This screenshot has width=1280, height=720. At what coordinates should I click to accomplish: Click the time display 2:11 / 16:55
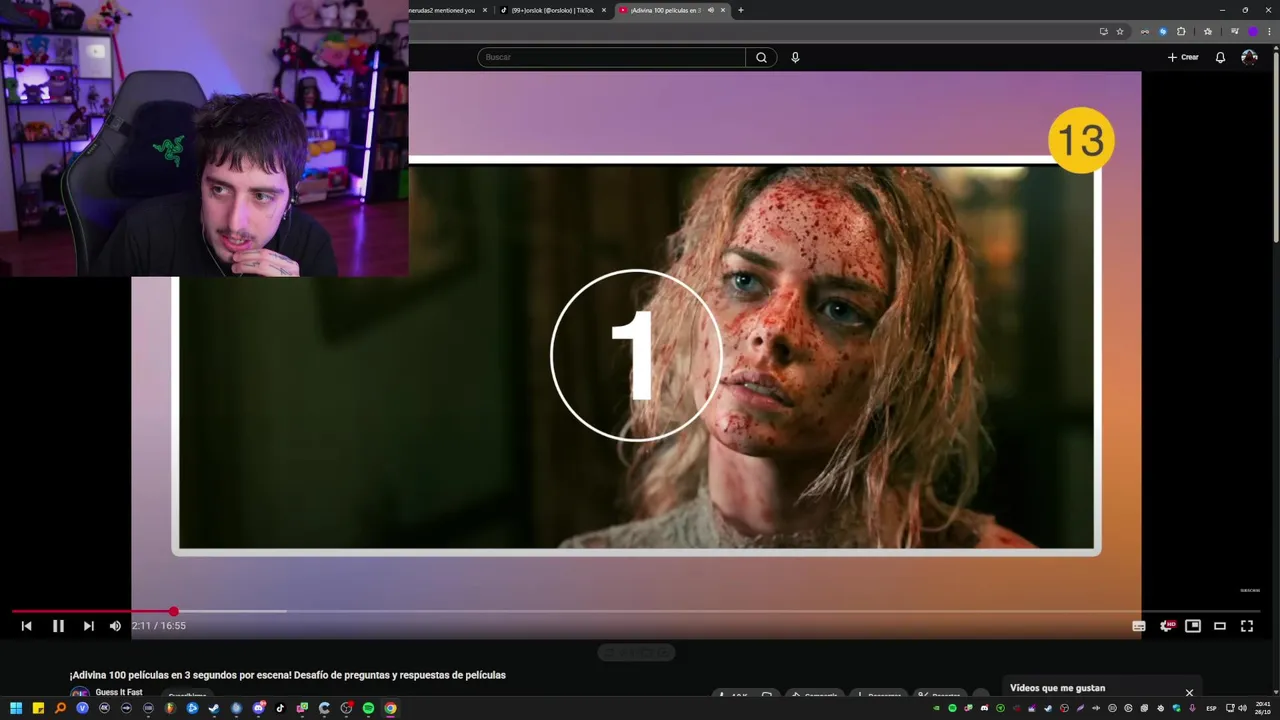coord(159,626)
